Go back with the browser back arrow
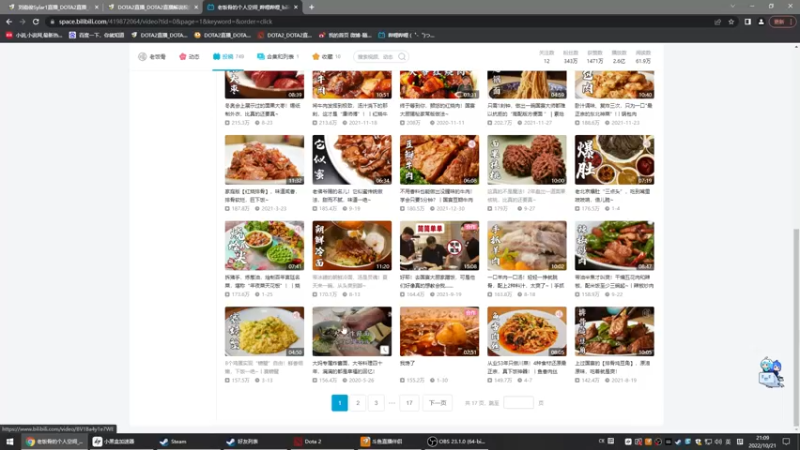 tap(9, 22)
